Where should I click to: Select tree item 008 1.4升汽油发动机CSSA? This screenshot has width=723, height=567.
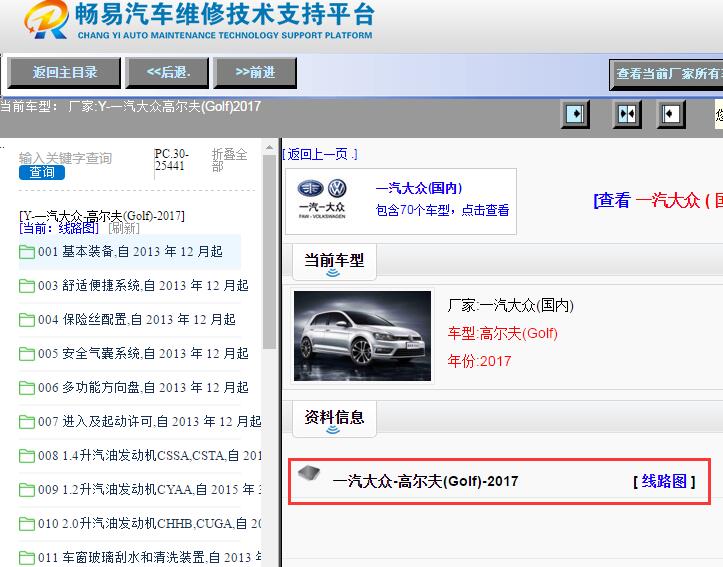click(149, 455)
